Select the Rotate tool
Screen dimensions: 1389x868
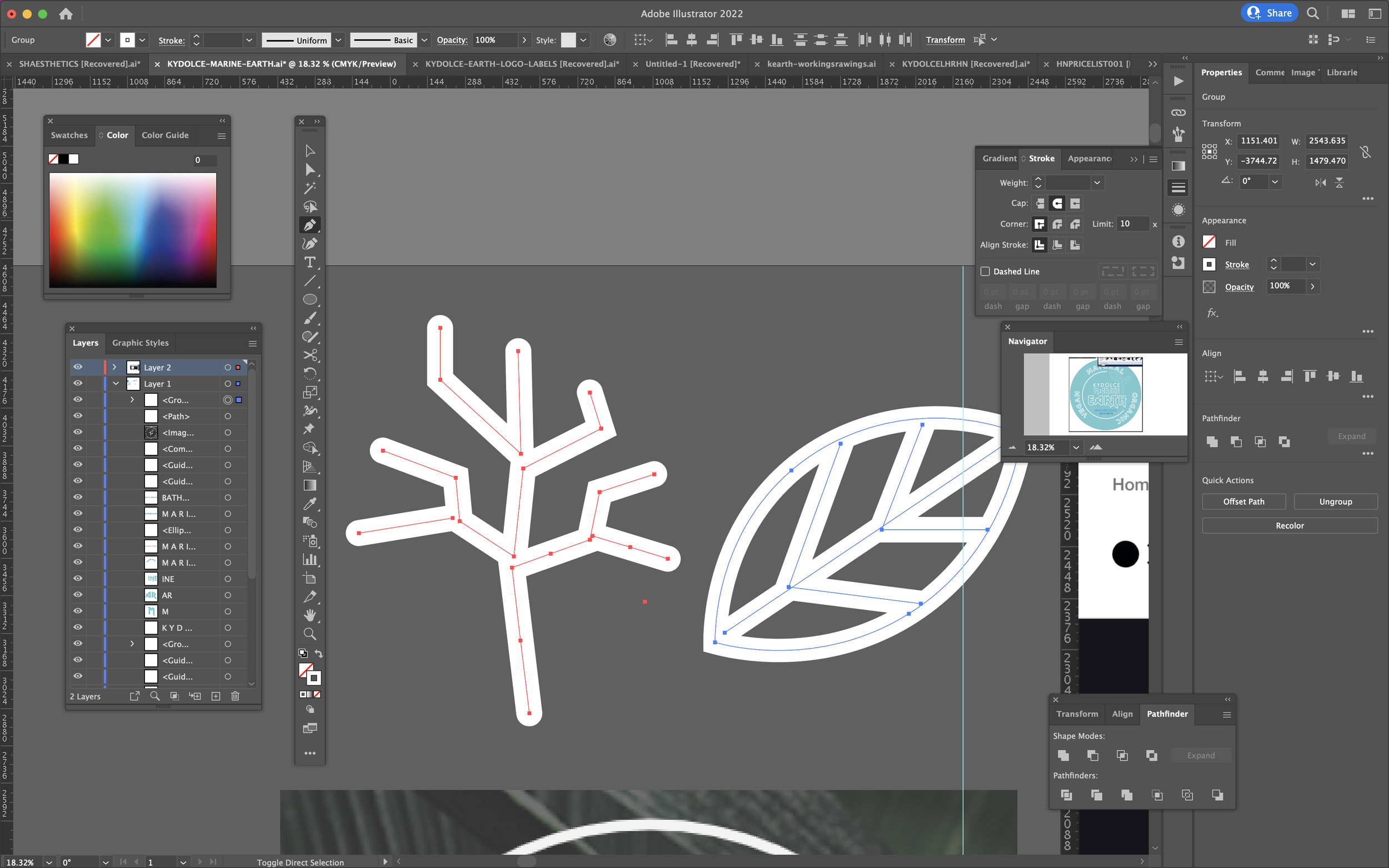(x=309, y=374)
